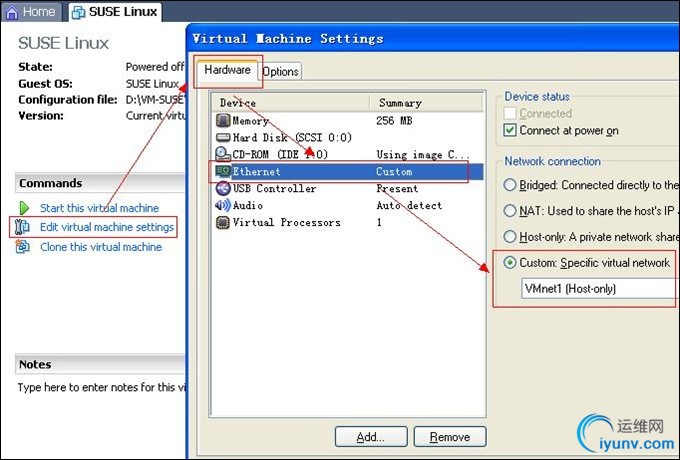Click the Remove button
This screenshot has width=680, height=460.
click(x=450, y=437)
